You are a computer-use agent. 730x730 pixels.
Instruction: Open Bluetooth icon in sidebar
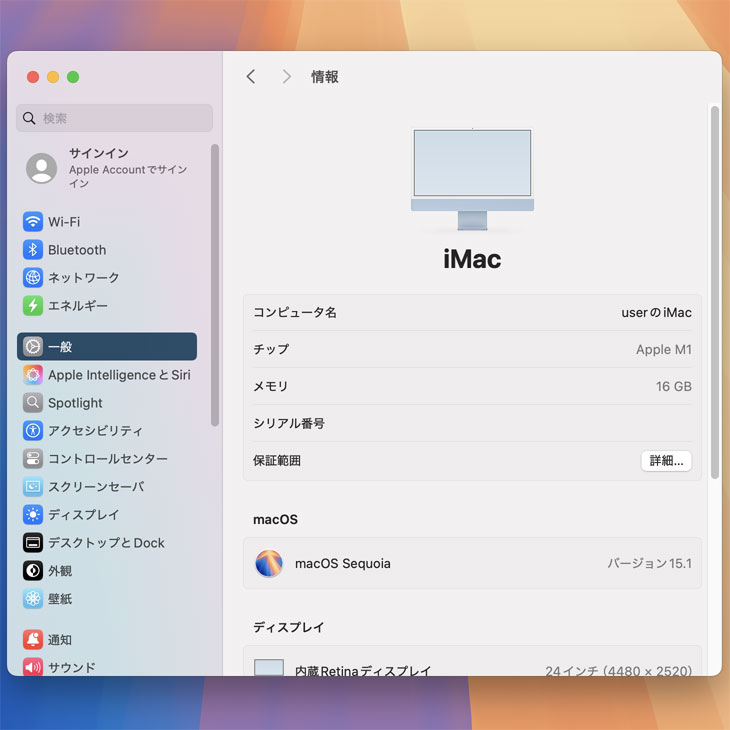point(33,250)
